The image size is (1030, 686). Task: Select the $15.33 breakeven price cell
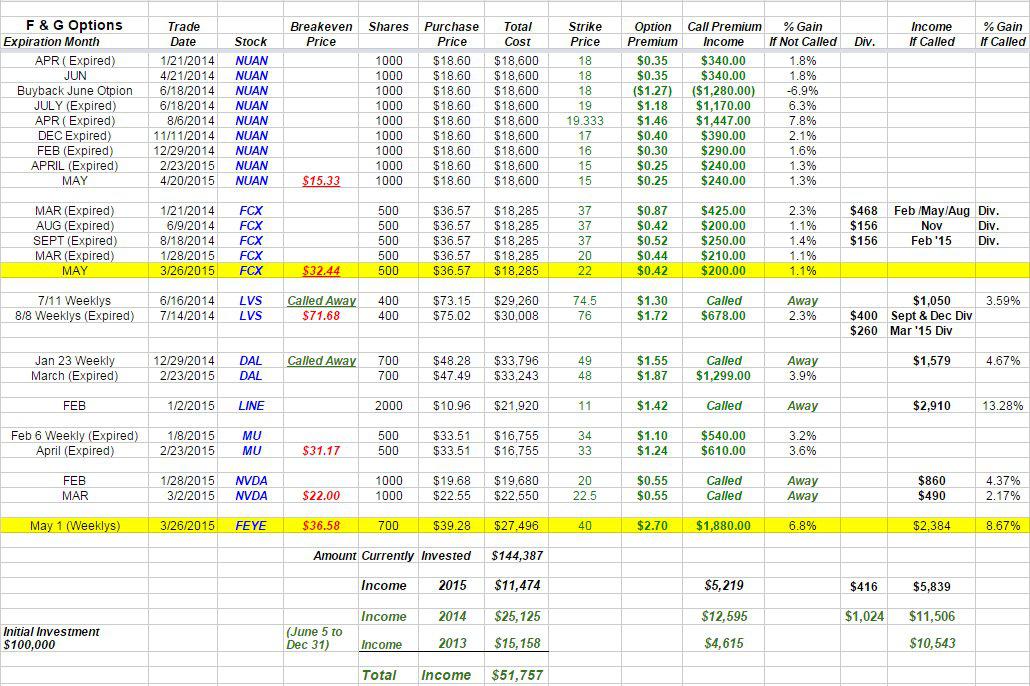[x=321, y=181]
